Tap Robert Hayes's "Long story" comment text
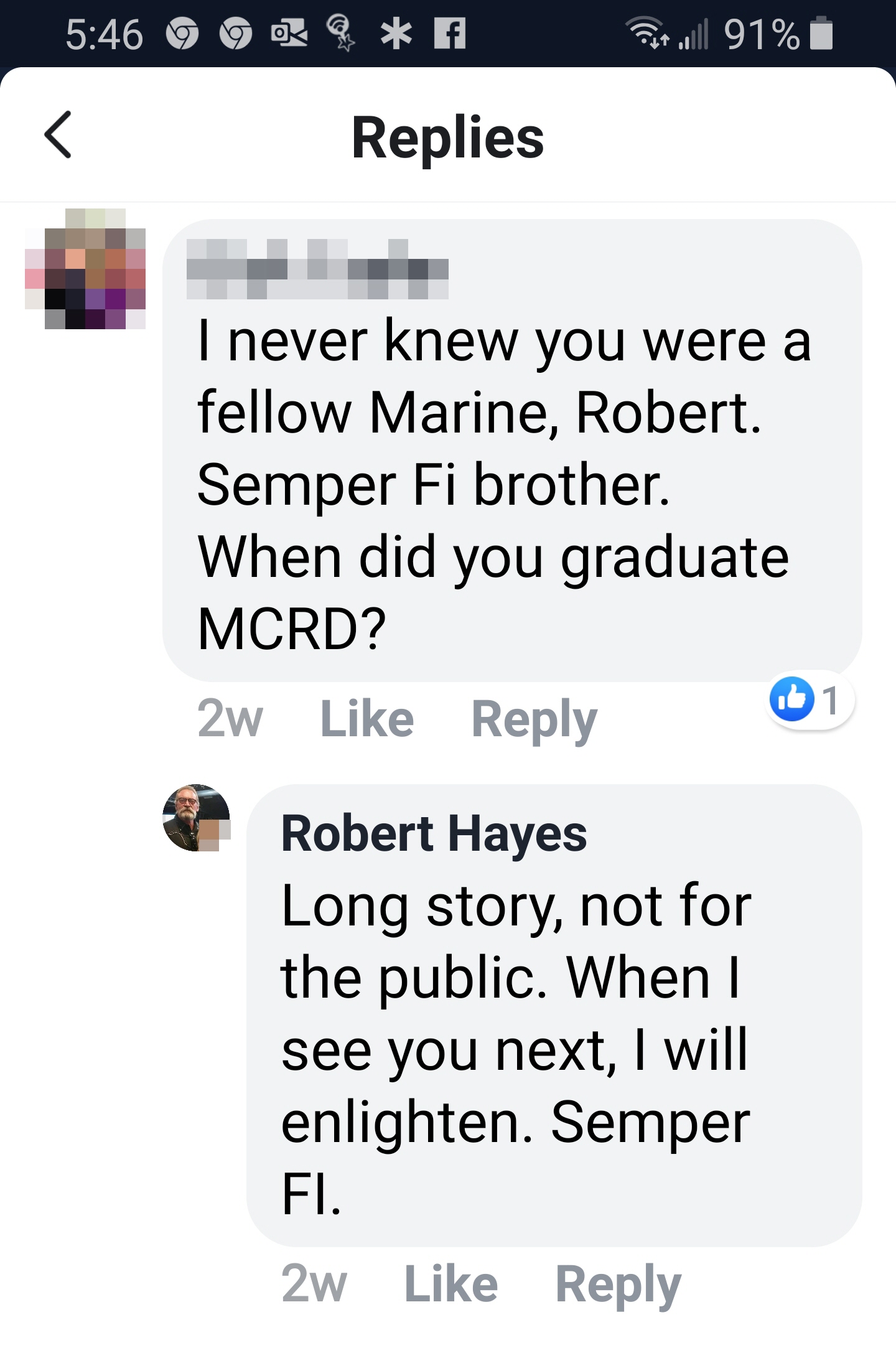This screenshot has width=896, height=1353. coord(515,1049)
